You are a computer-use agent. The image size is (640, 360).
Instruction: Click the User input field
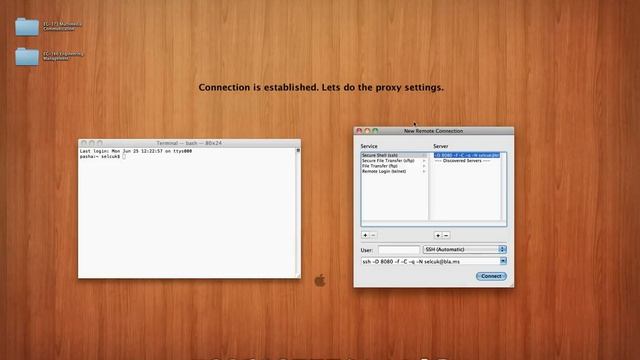pyautogui.click(x=399, y=250)
